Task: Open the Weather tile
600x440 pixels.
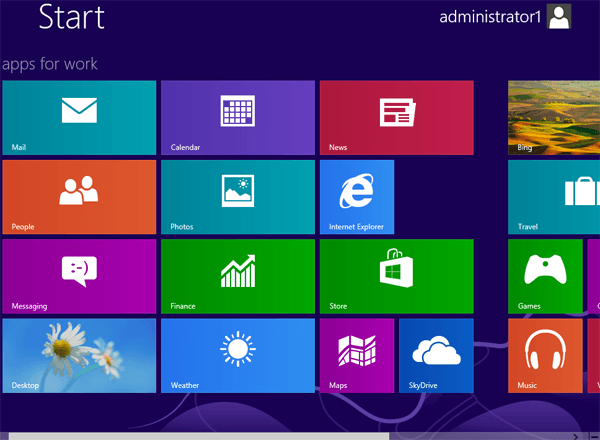Action: pos(238,355)
